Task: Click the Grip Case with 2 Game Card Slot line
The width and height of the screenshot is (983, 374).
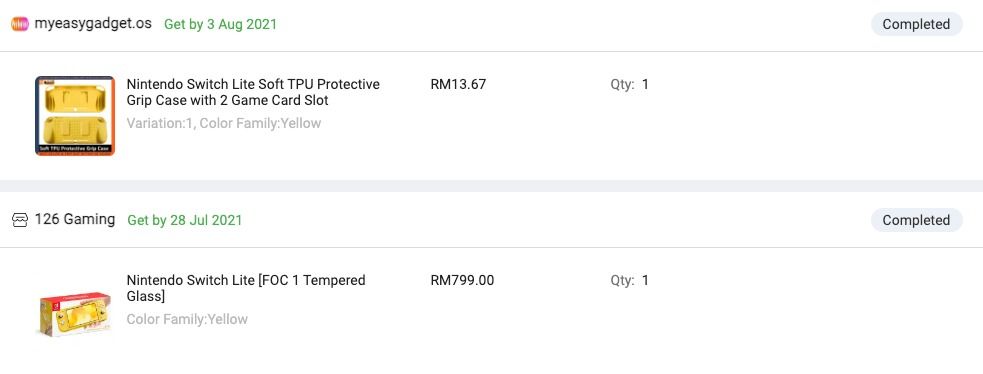Action: pyautogui.click(x=228, y=100)
